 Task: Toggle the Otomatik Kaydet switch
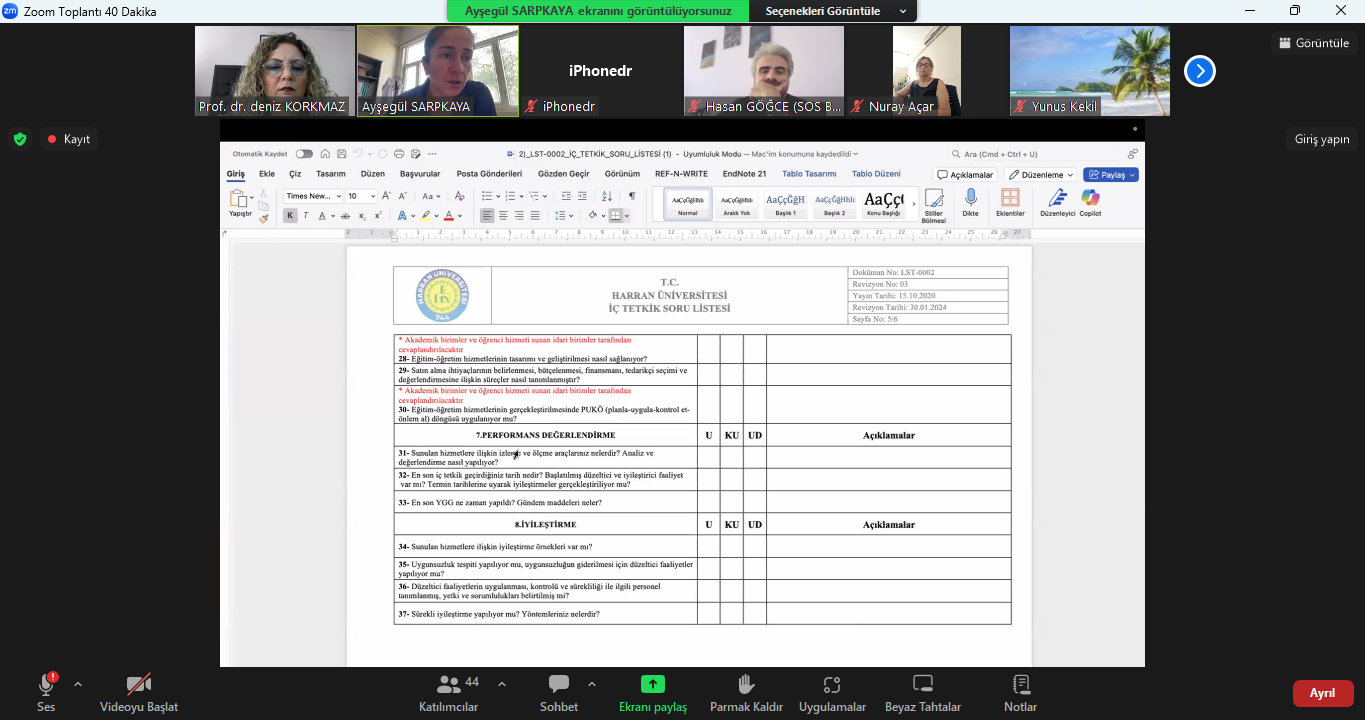(303, 154)
